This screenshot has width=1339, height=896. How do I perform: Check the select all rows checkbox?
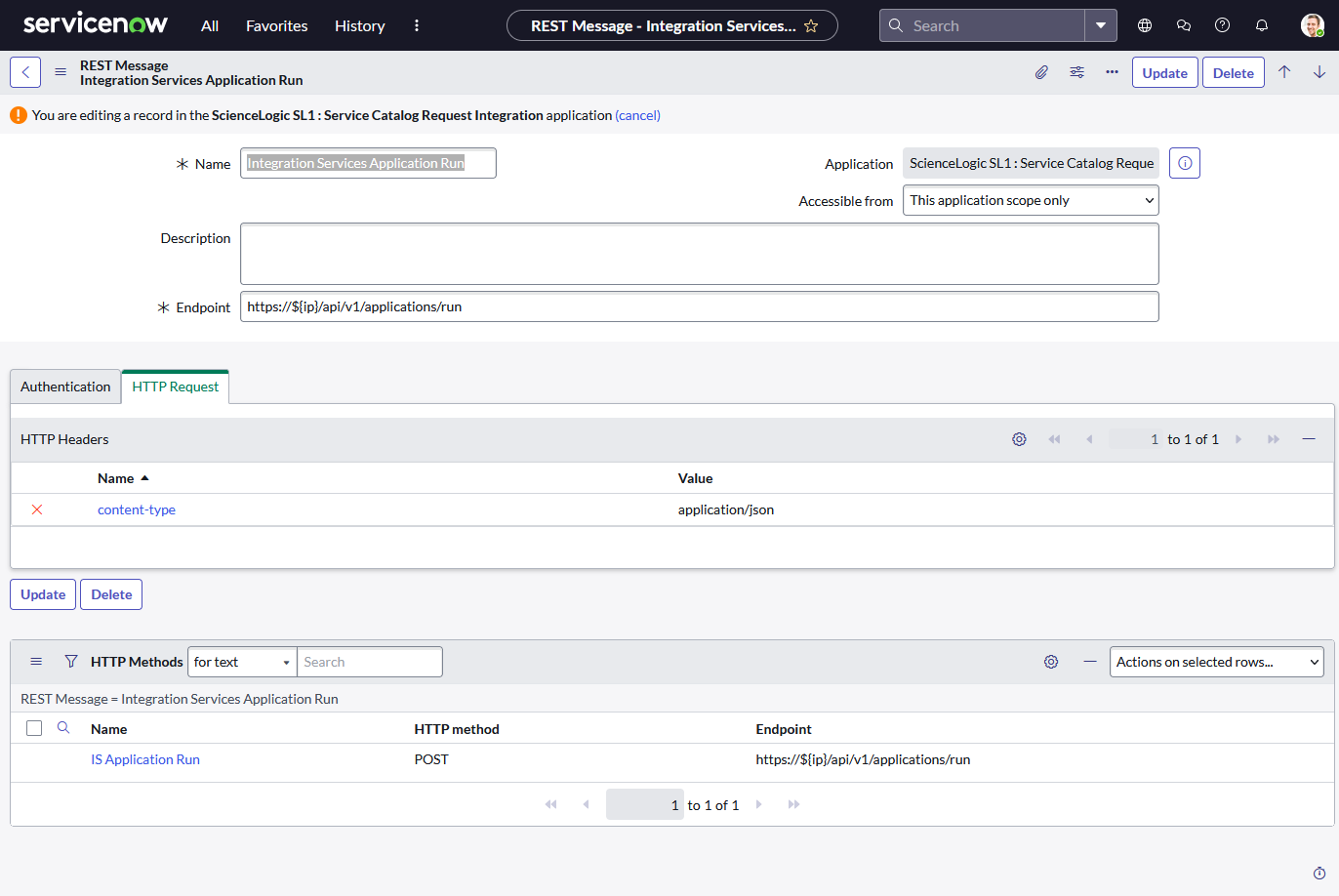(x=34, y=728)
